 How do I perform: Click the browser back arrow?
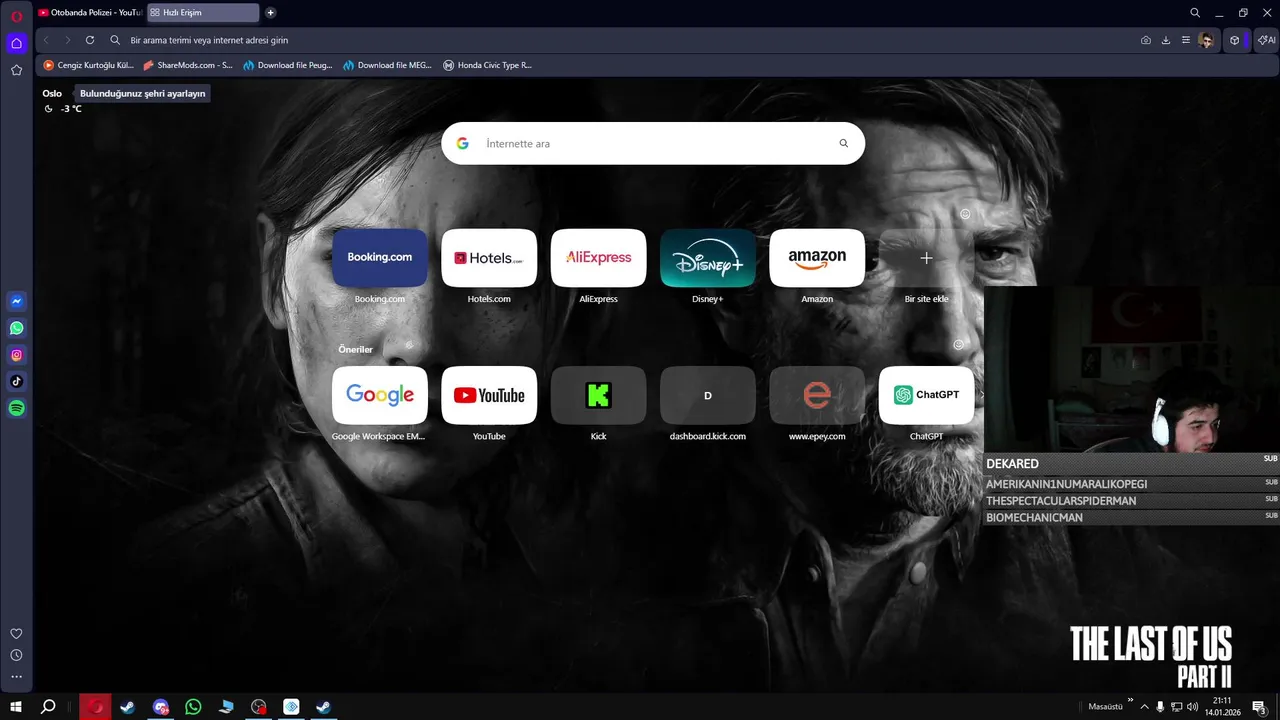(46, 40)
